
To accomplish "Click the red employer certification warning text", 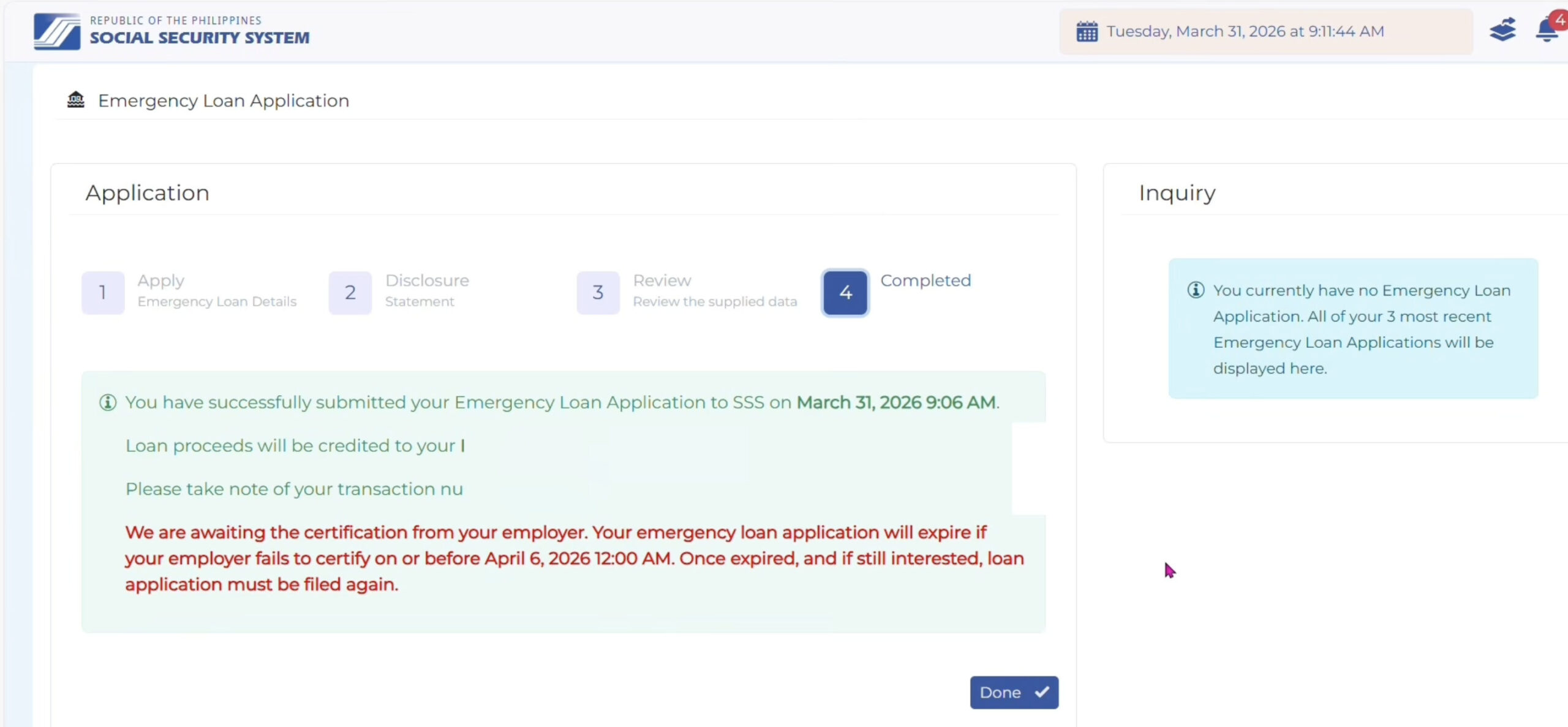I will tap(575, 558).
